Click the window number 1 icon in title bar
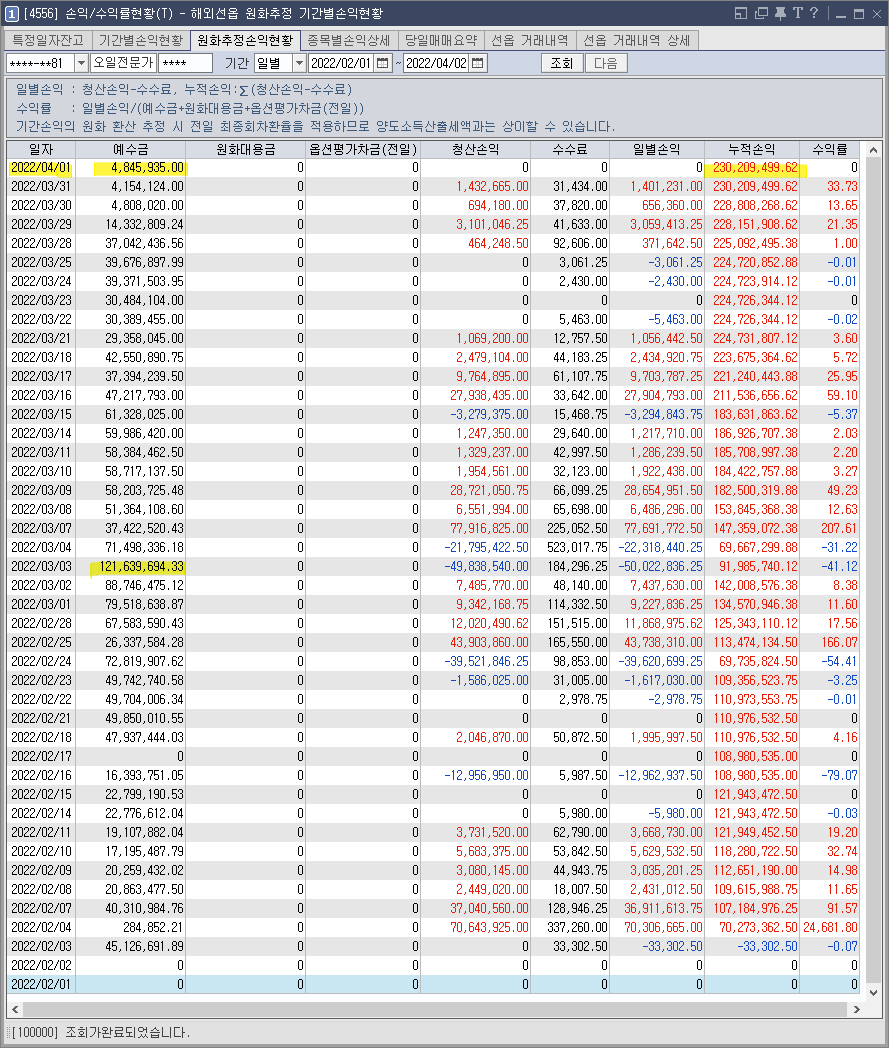This screenshot has height=1048, width=889. 11,13
